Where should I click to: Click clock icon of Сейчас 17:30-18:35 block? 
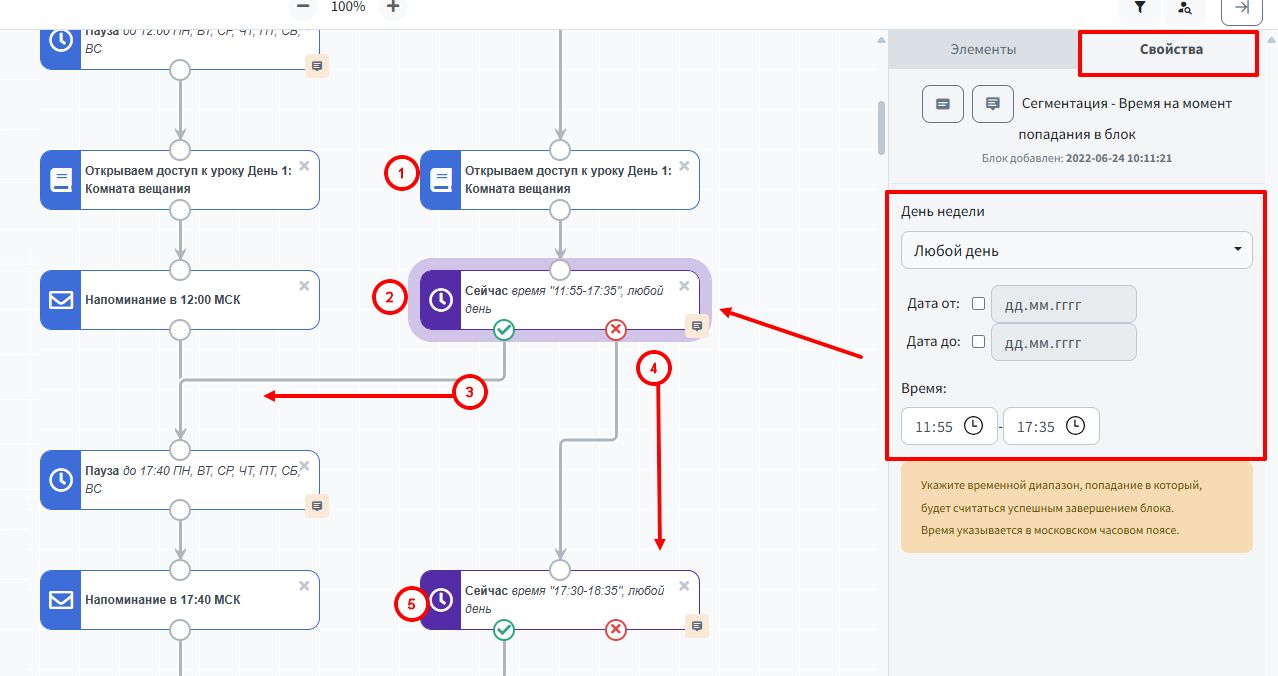441,600
